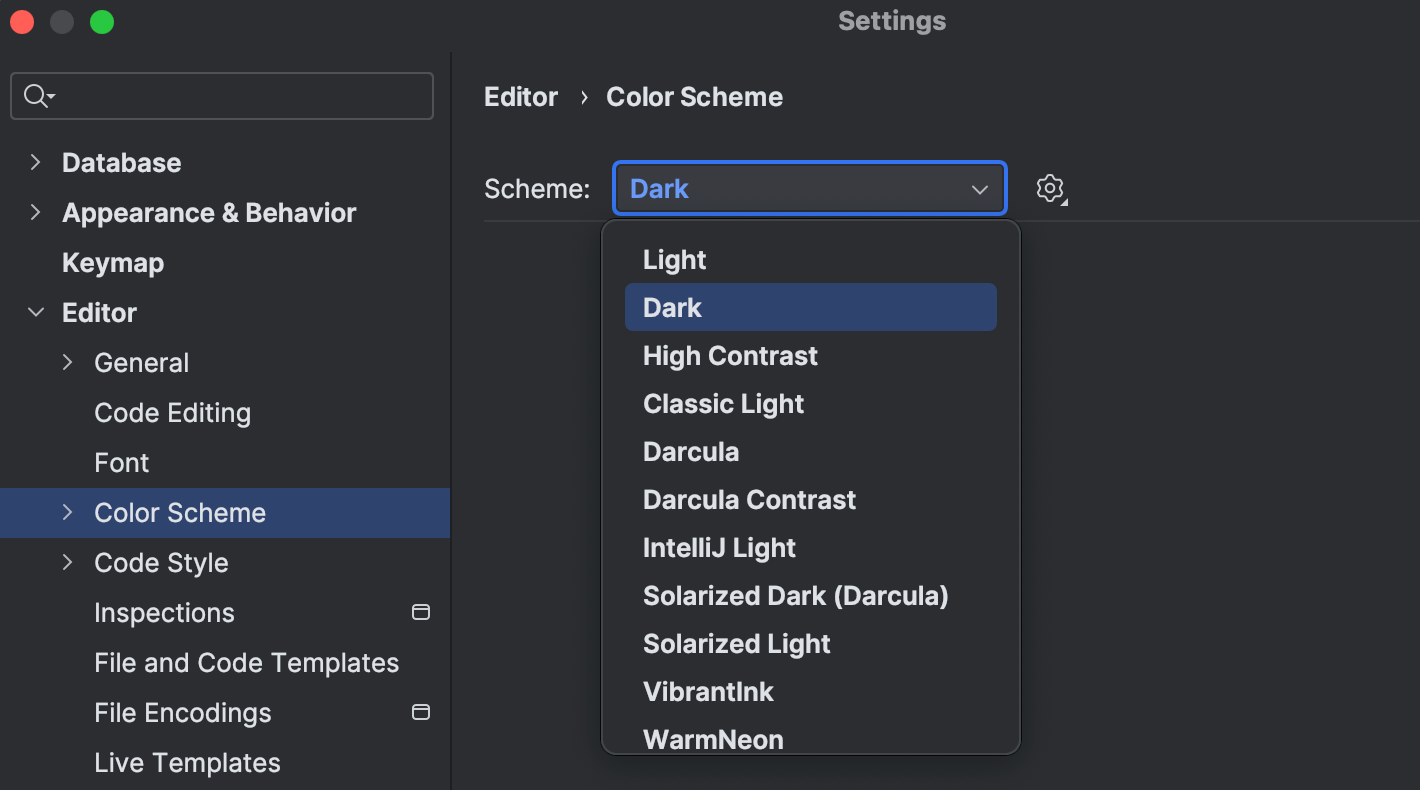This screenshot has height=790, width=1420.
Task: Select the High Contrast scheme
Action: pyautogui.click(x=730, y=355)
